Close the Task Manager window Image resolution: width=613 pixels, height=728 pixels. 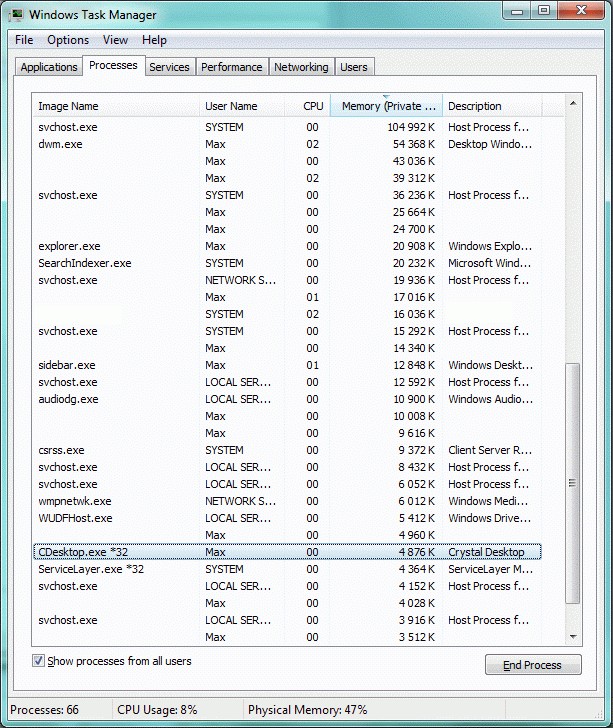[581, 11]
